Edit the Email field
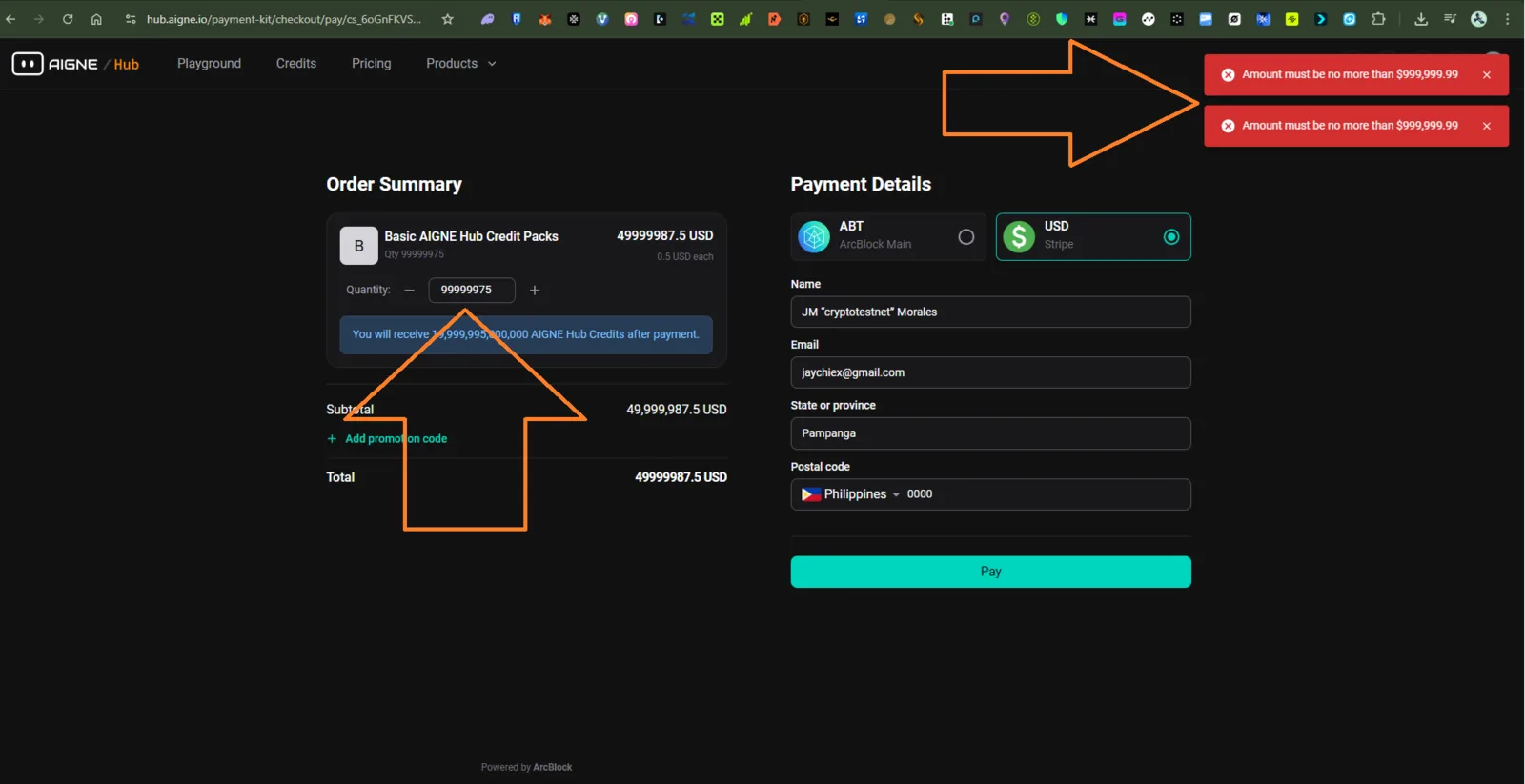1525x784 pixels. (990, 372)
